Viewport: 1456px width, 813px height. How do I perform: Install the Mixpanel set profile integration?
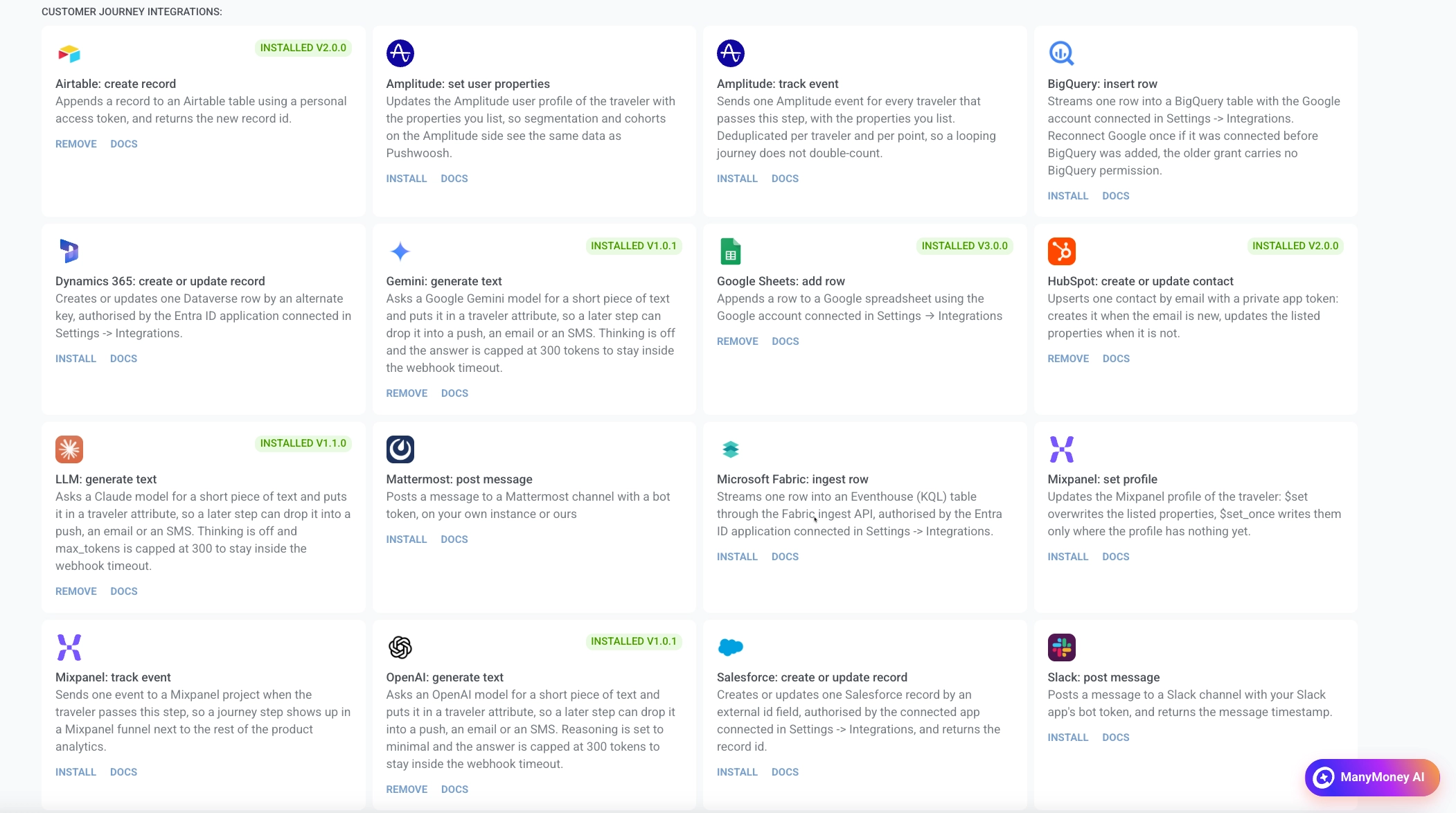[x=1068, y=557]
